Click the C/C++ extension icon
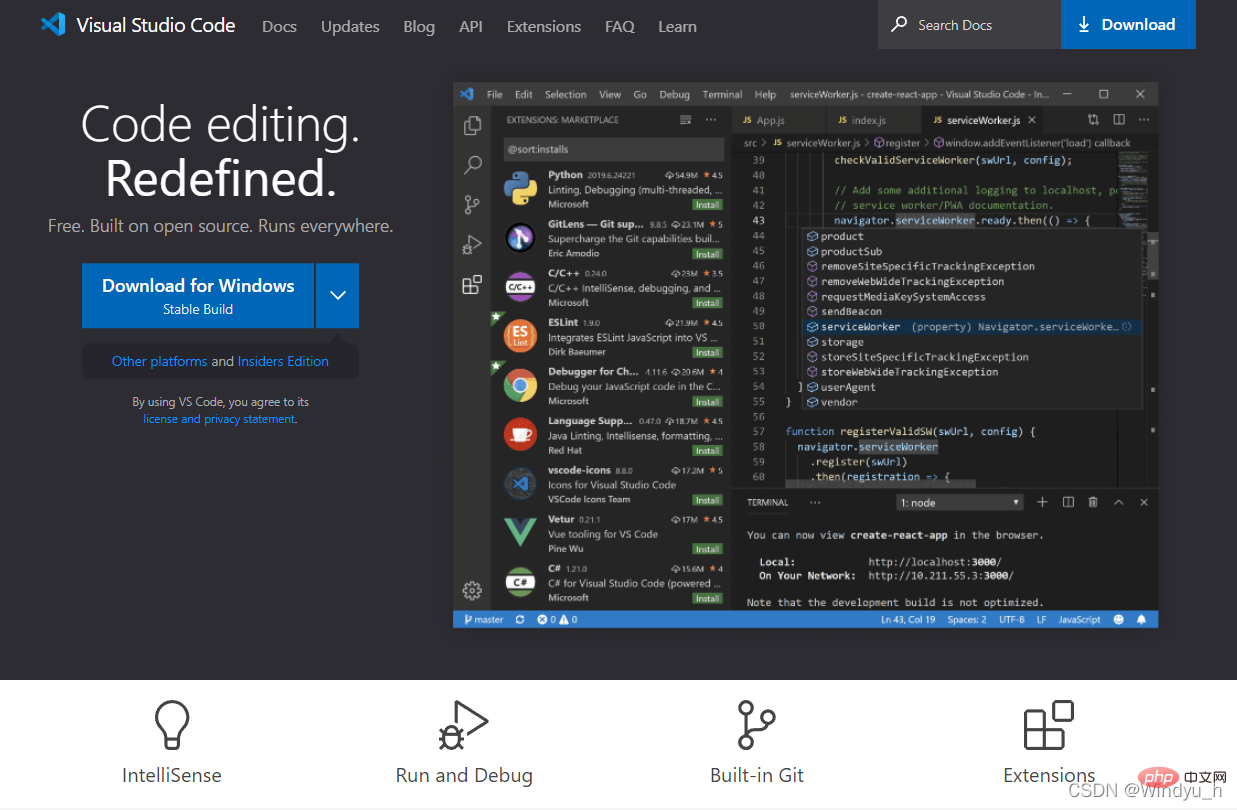The width and height of the screenshot is (1237, 810). 520,287
